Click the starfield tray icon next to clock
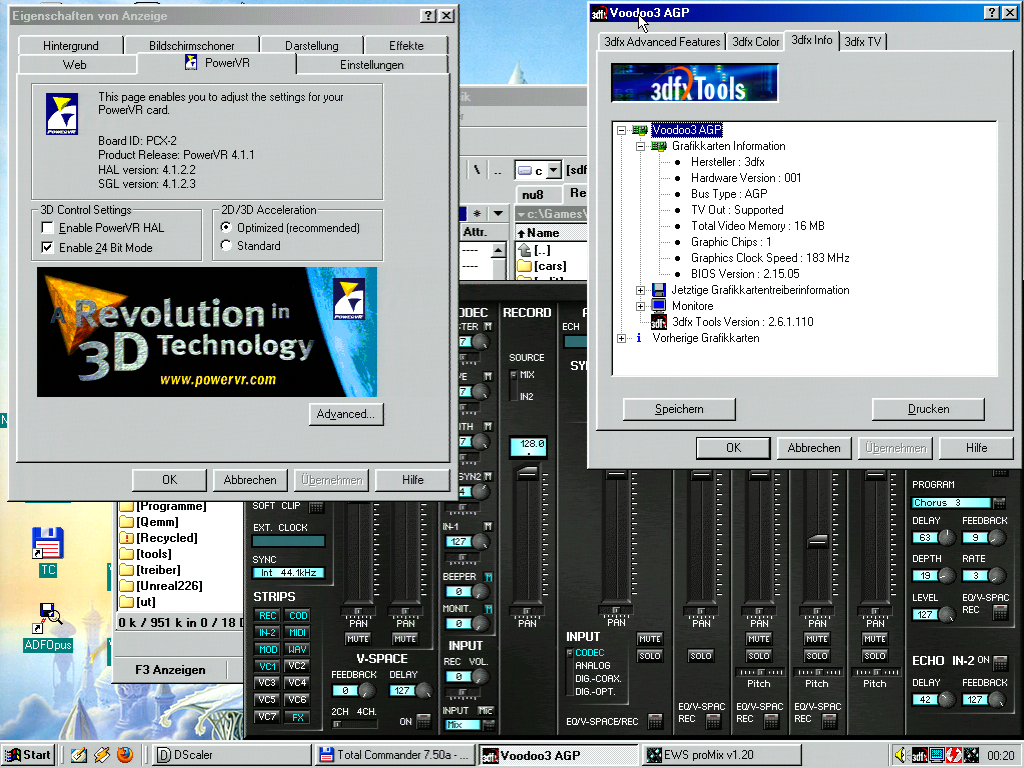The width and height of the screenshot is (1024, 768). point(971,756)
